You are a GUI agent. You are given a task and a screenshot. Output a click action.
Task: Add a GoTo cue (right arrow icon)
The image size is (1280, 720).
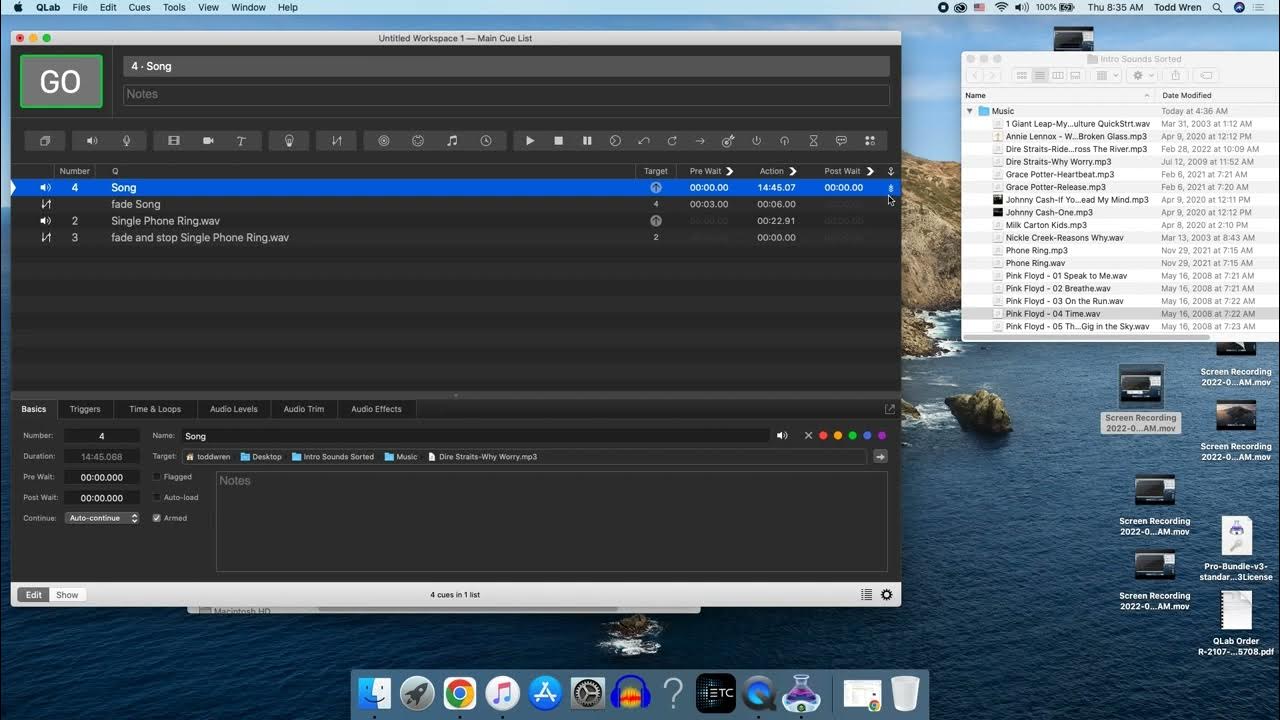(x=700, y=141)
